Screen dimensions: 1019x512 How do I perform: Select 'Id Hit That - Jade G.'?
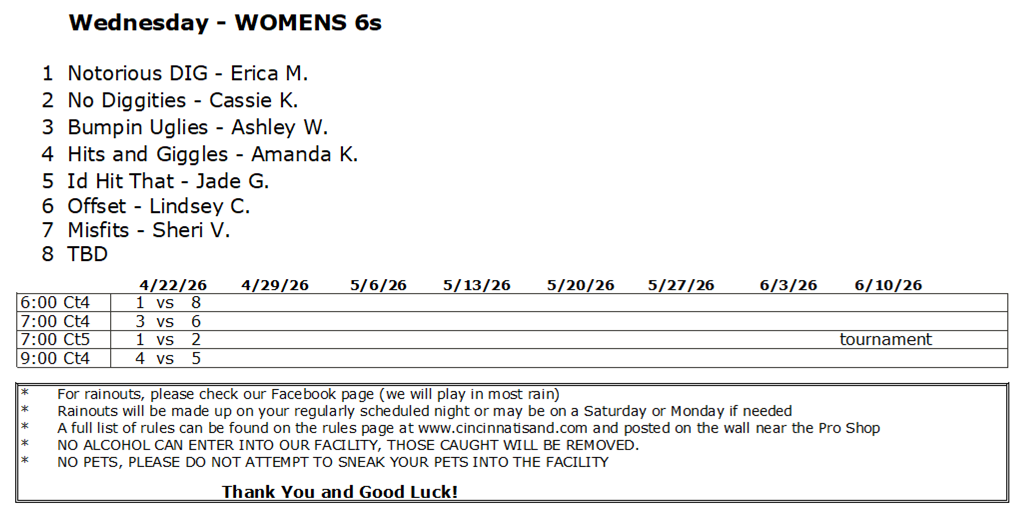pos(168,182)
